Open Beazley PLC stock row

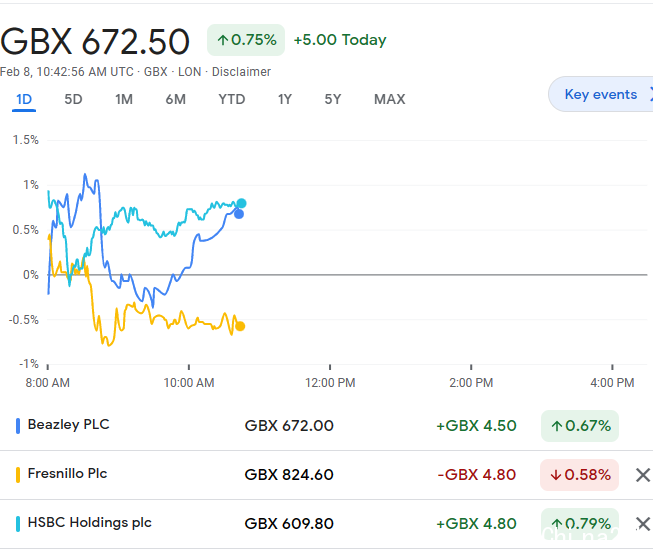[69, 425]
